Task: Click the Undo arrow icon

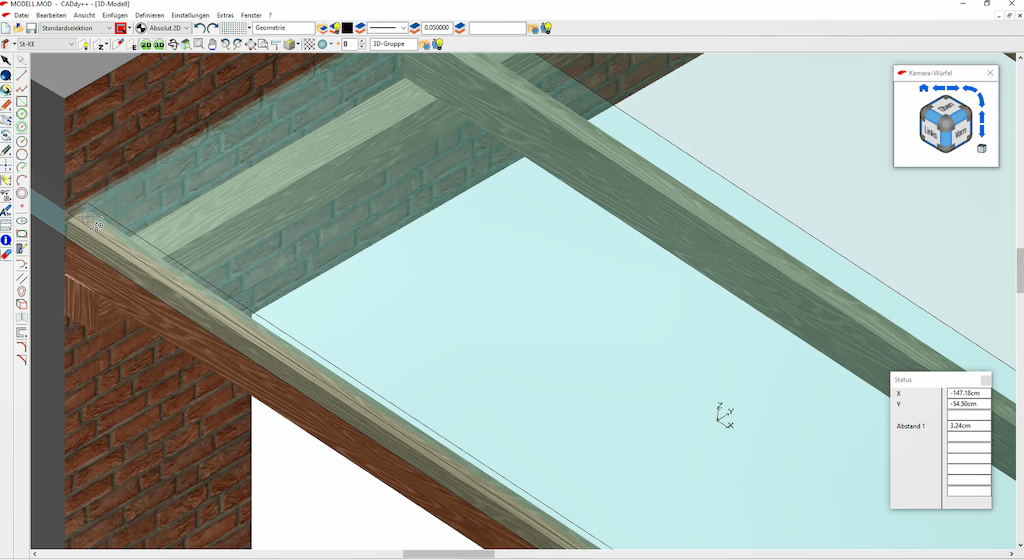Action: pyautogui.click(x=199, y=29)
